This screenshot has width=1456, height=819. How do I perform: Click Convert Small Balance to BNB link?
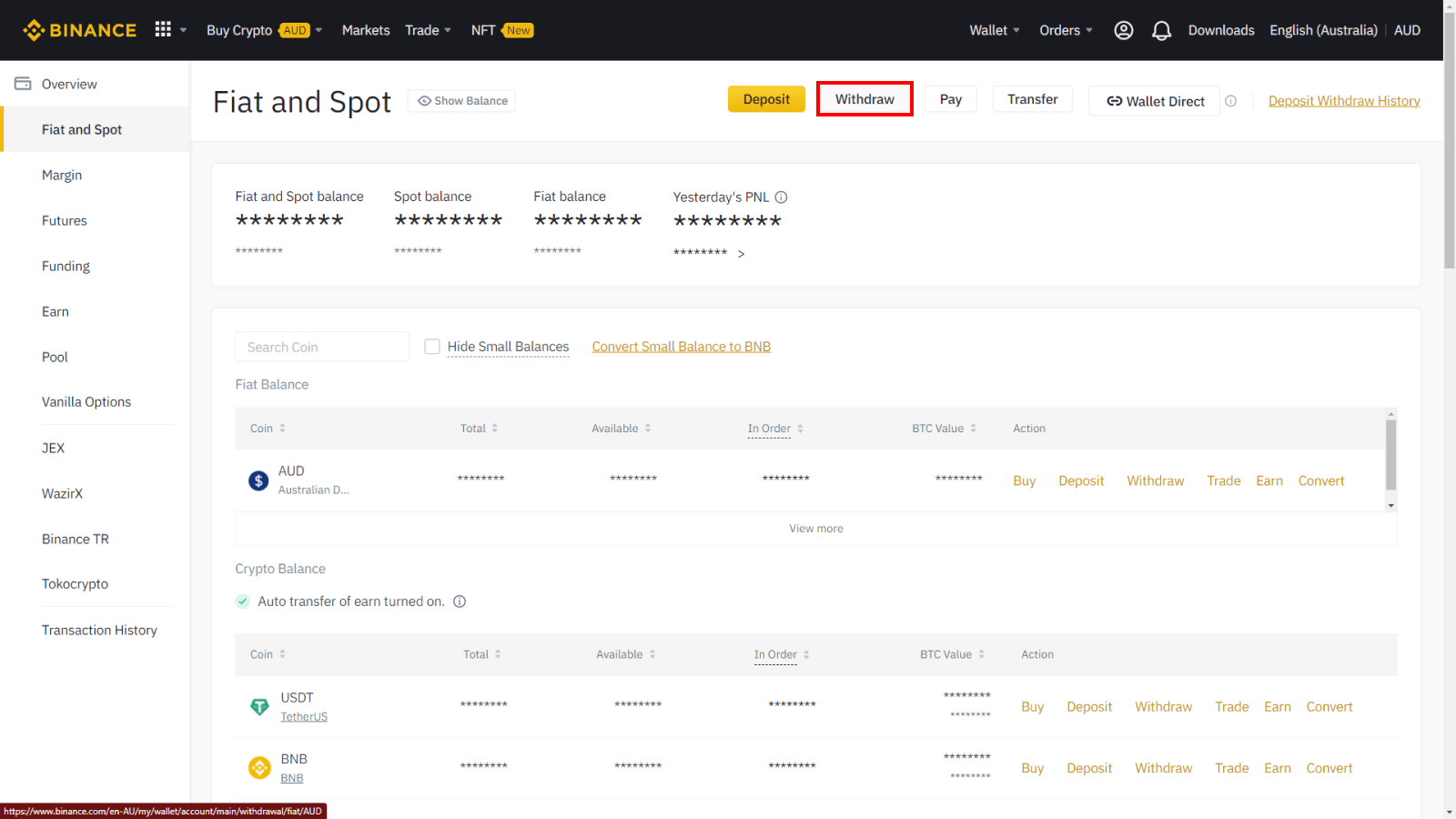tap(682, 347)
